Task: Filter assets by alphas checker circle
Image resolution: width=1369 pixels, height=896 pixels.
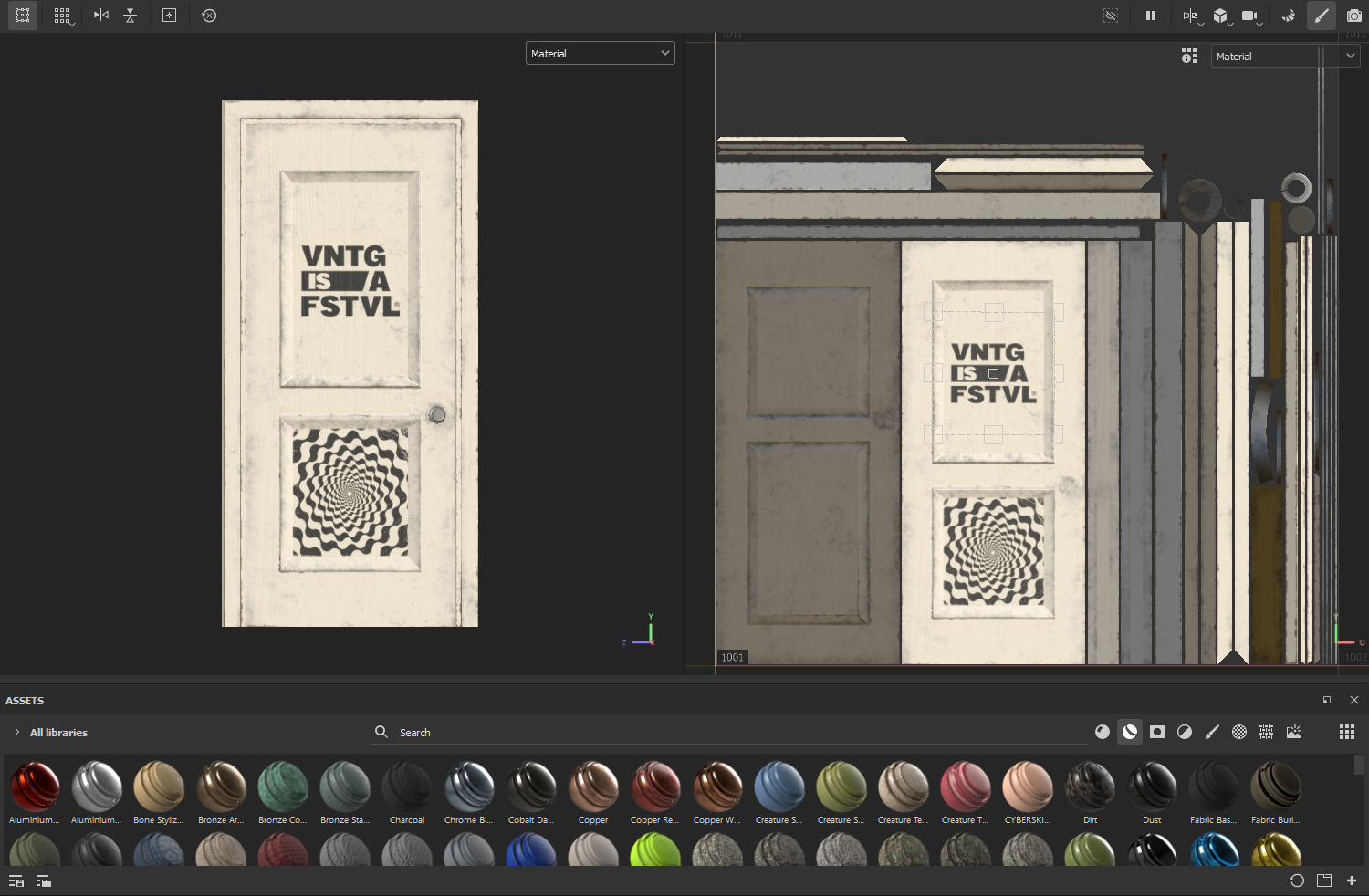Action: (x=1239, y=732)
